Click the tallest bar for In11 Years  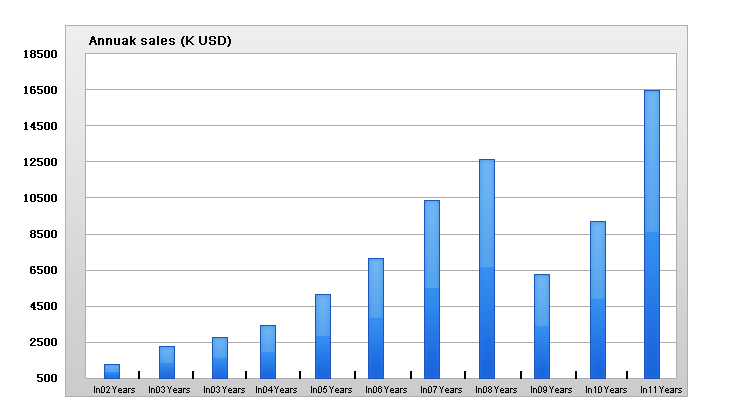pyautogui.click(x=651, y=233)
